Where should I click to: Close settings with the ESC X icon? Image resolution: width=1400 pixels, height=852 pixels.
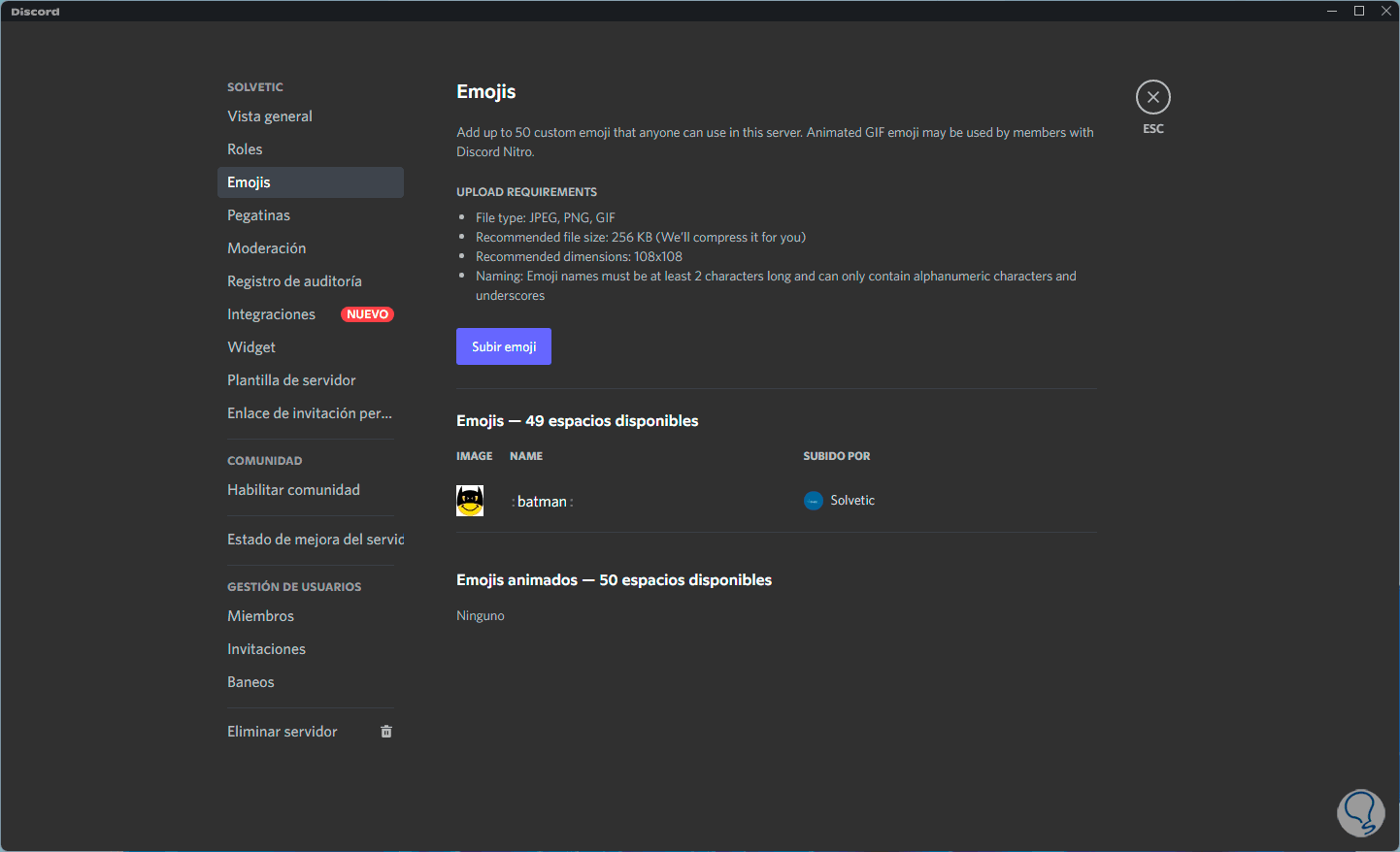click(1152, 97)
